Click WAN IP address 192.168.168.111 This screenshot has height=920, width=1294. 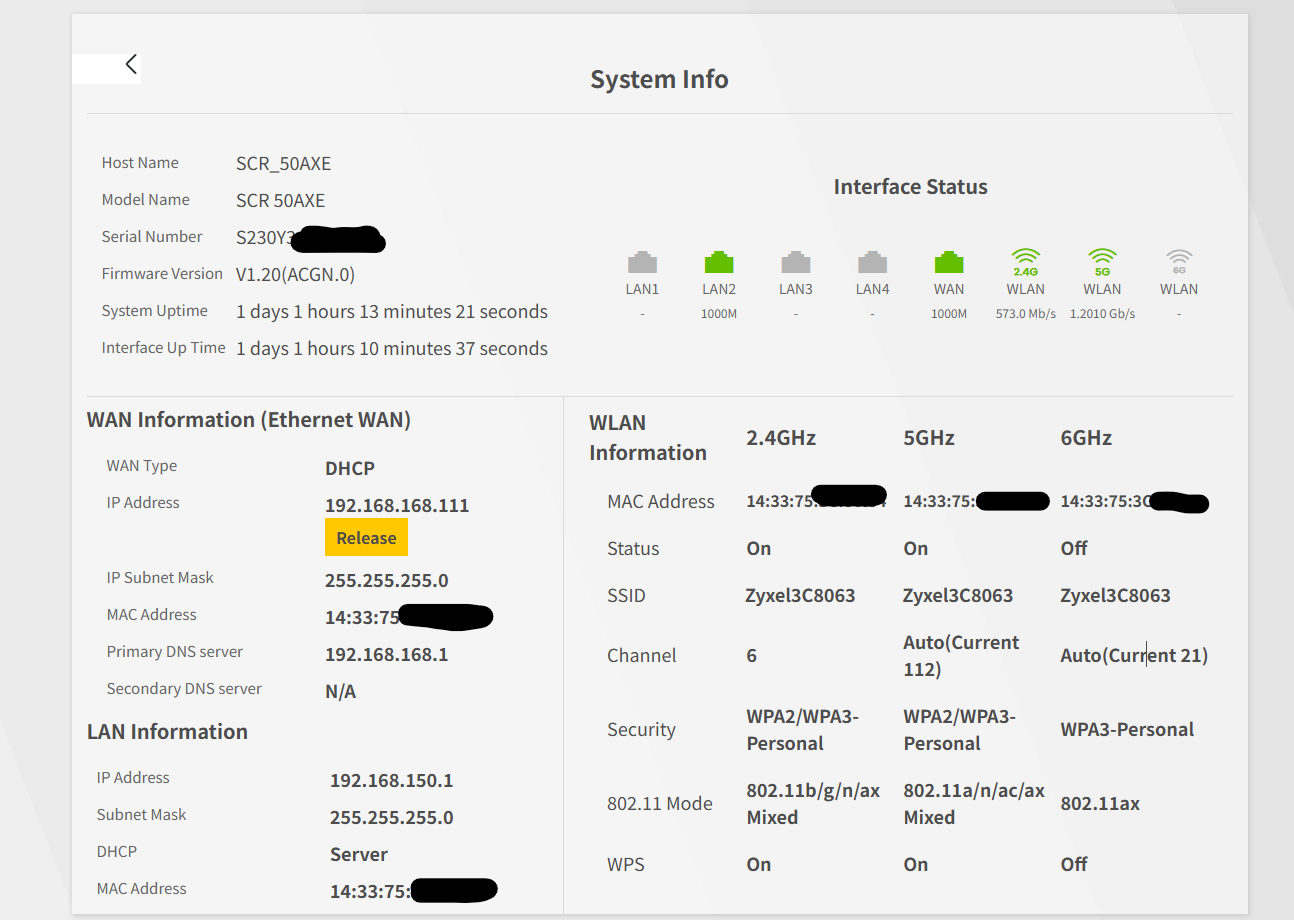397,506
